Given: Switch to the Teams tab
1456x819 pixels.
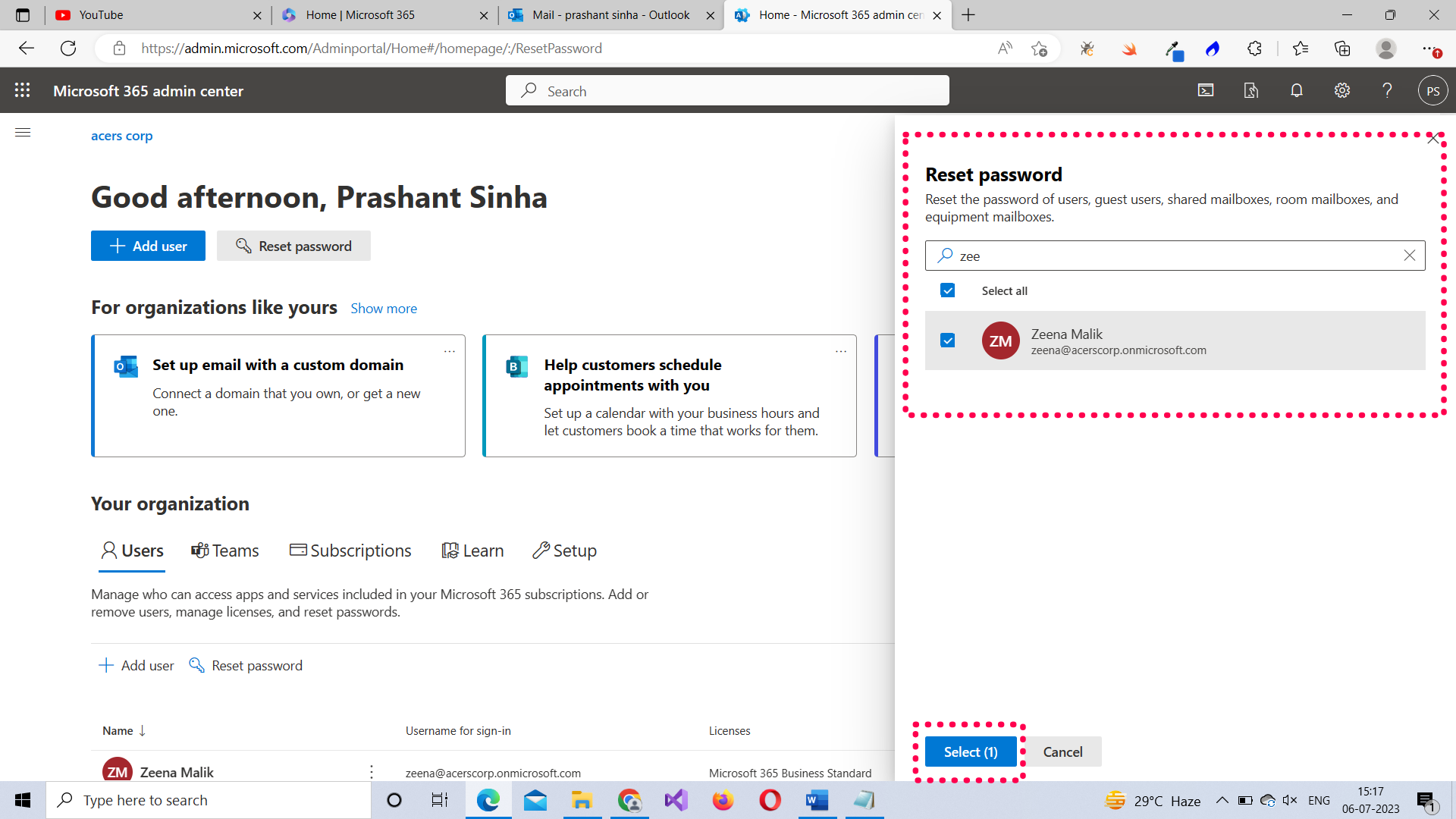Looking at the screenshot, I should click(225, 551).
